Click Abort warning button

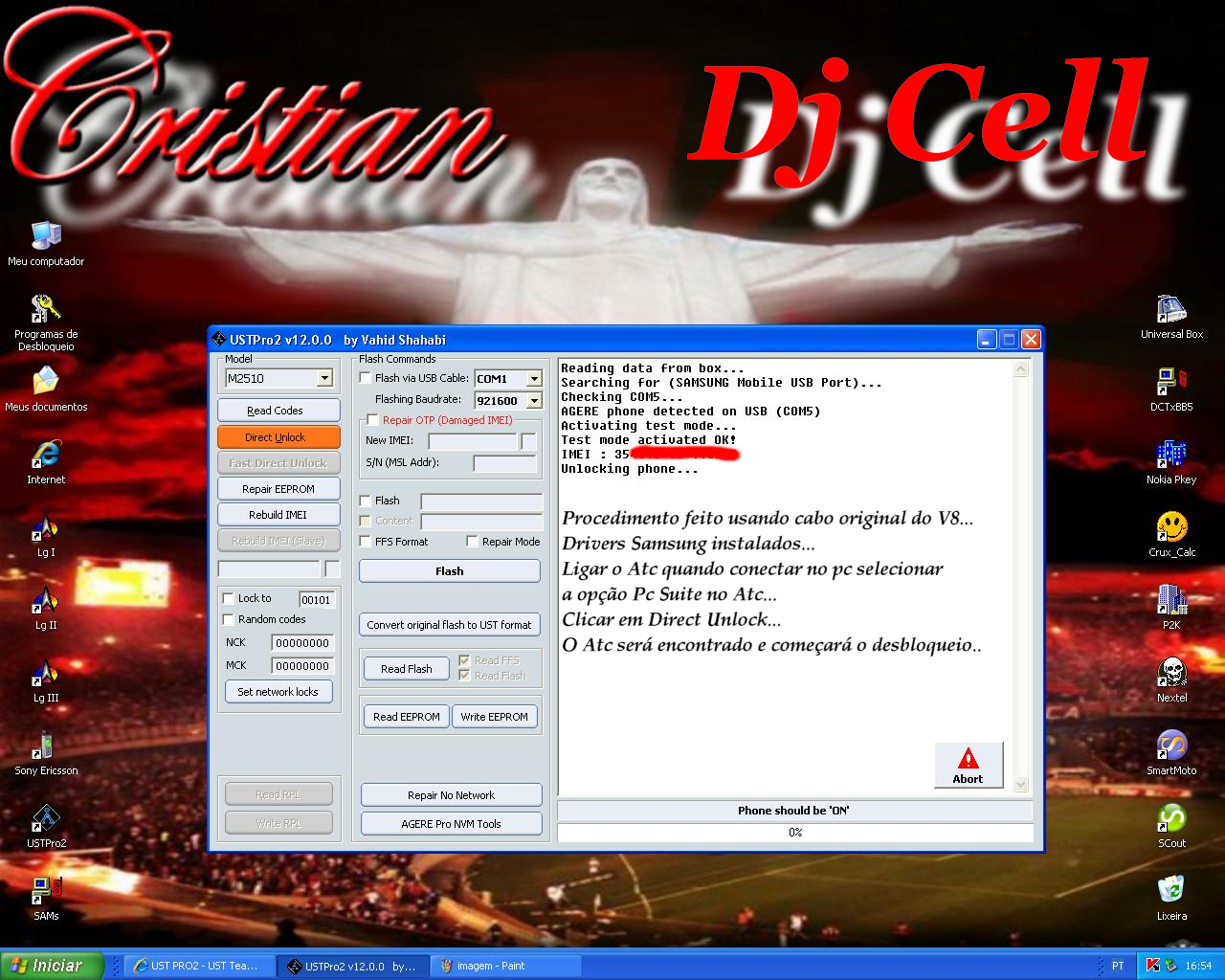(969, 765)
